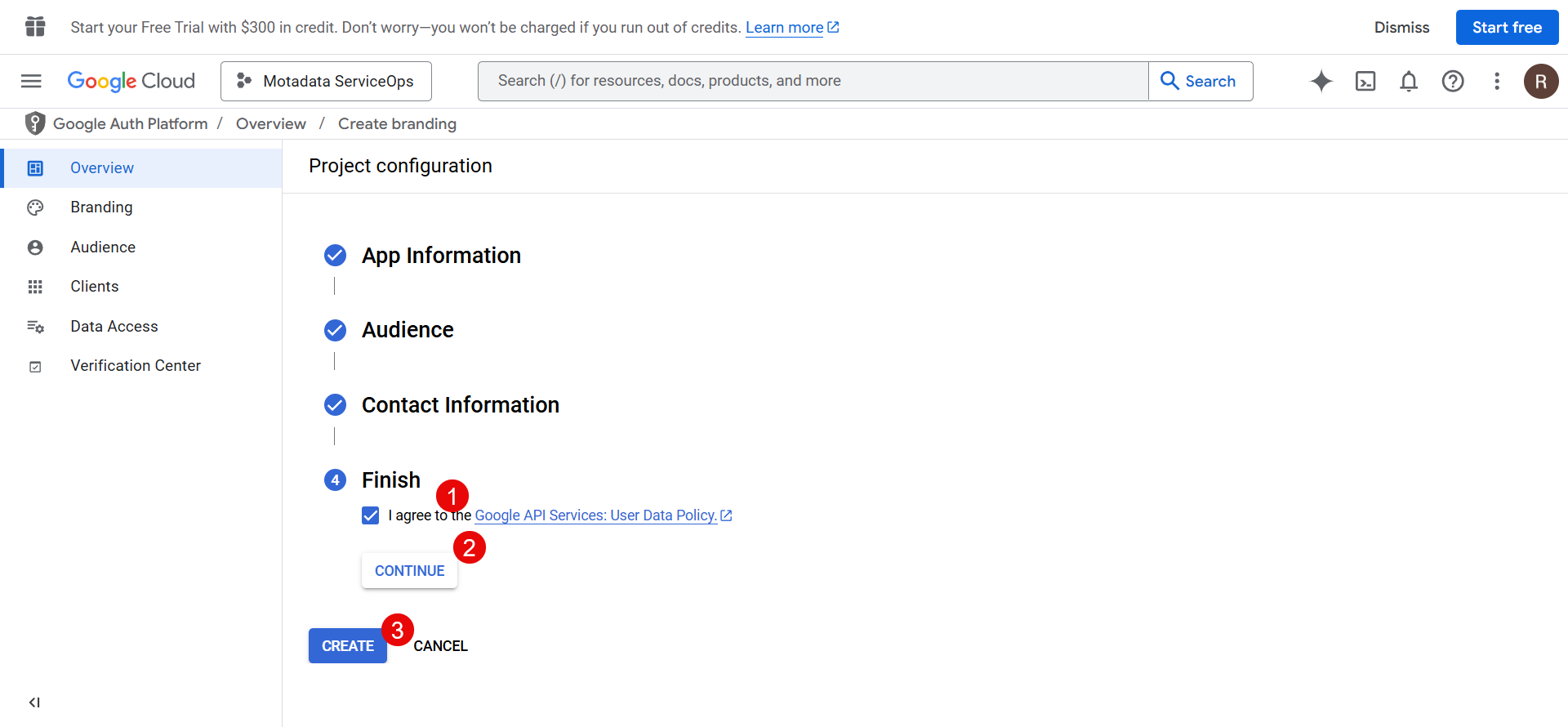
Task: Open the notifications bell
Action: (1409, 81)
